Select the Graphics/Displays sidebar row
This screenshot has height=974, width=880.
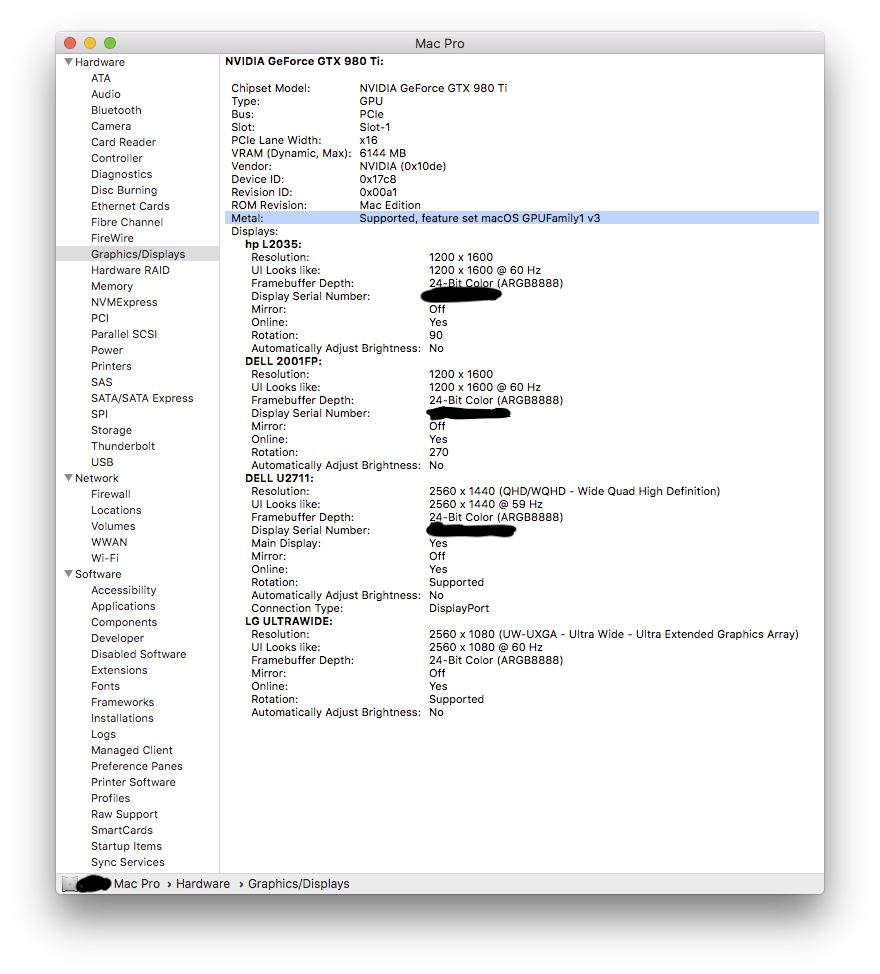pyautogui.click(x=137, y=254)
